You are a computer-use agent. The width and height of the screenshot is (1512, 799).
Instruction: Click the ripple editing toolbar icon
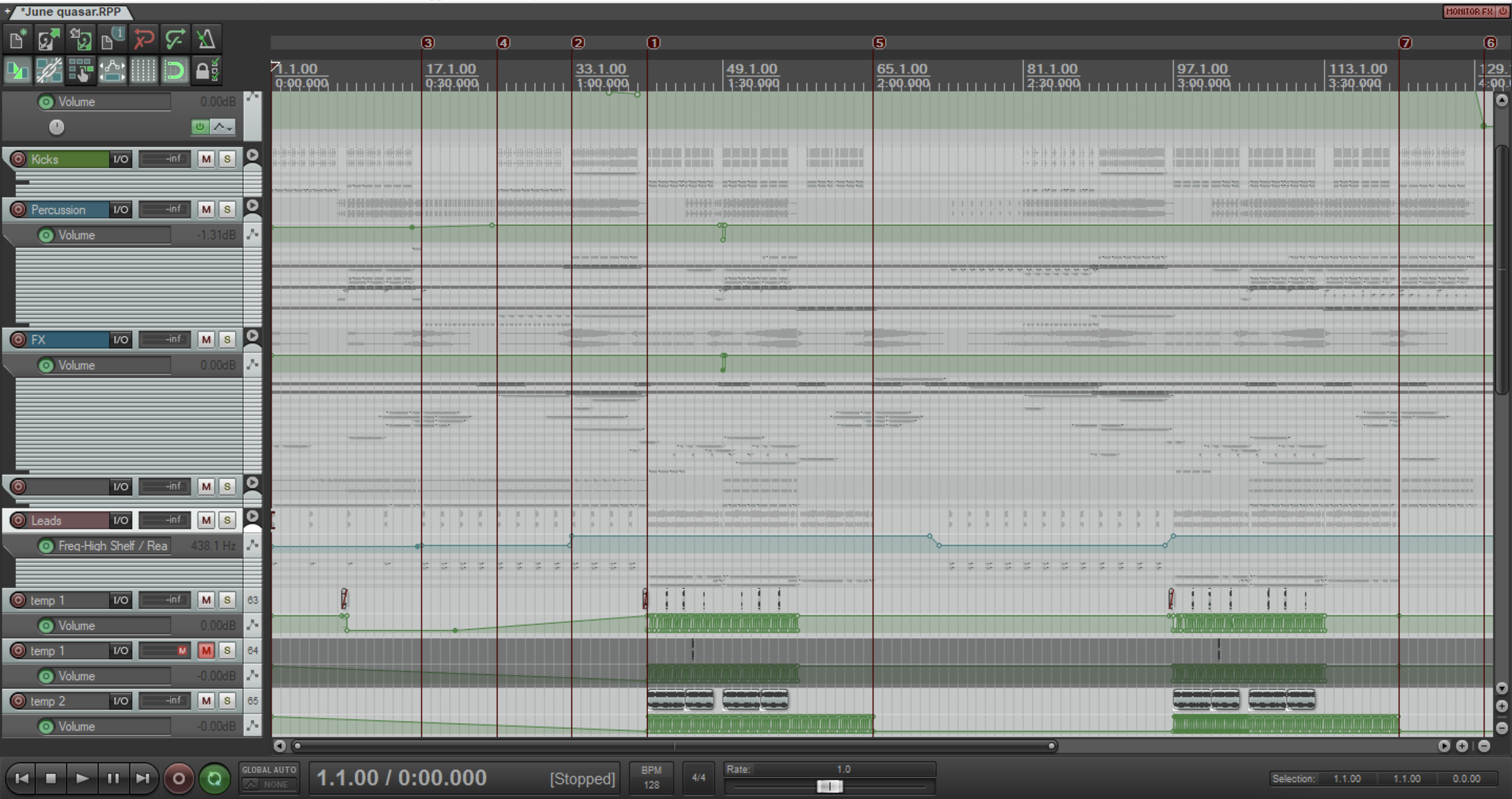coord(80,71)
